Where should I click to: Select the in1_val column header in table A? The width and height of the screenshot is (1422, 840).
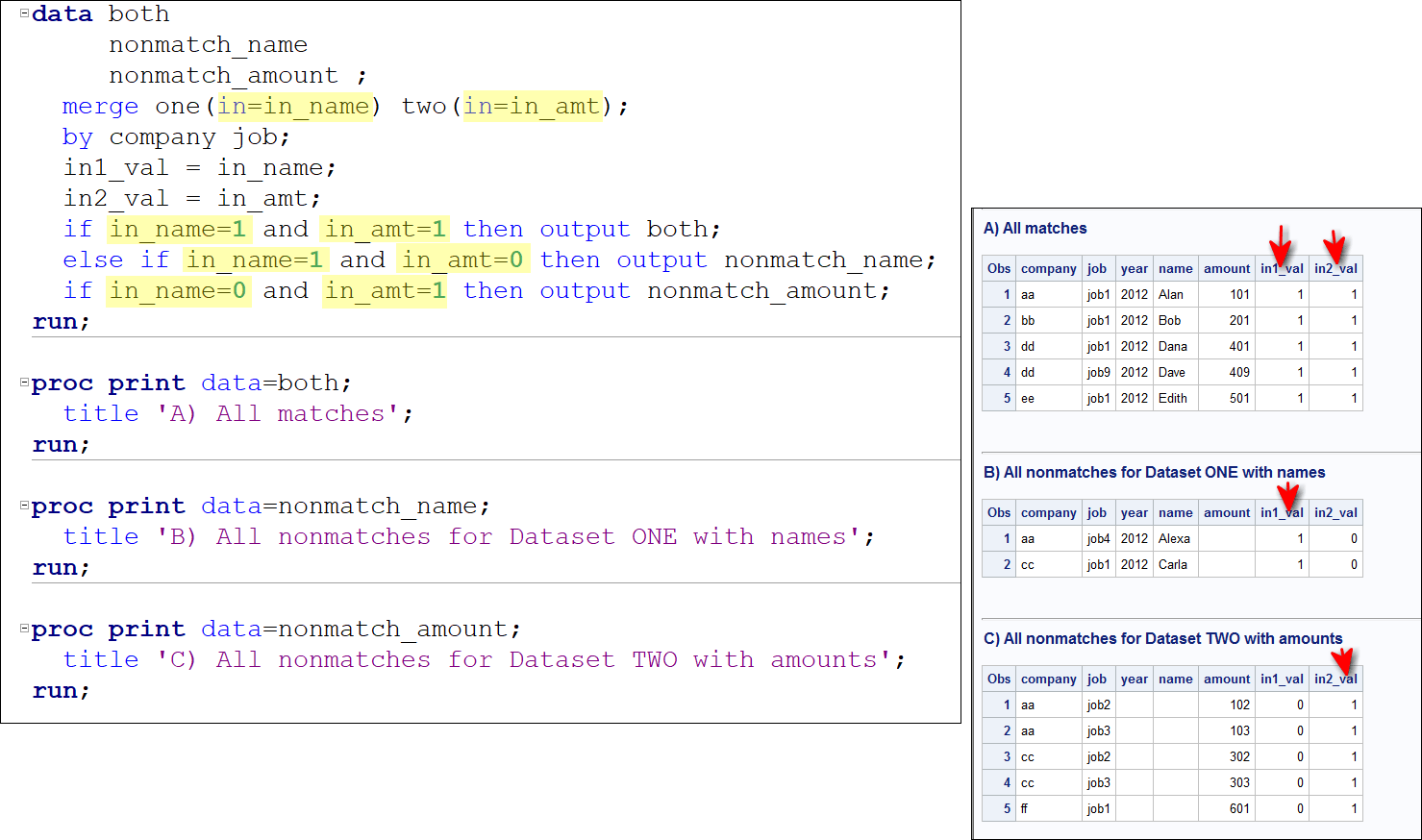(1282, 268)
